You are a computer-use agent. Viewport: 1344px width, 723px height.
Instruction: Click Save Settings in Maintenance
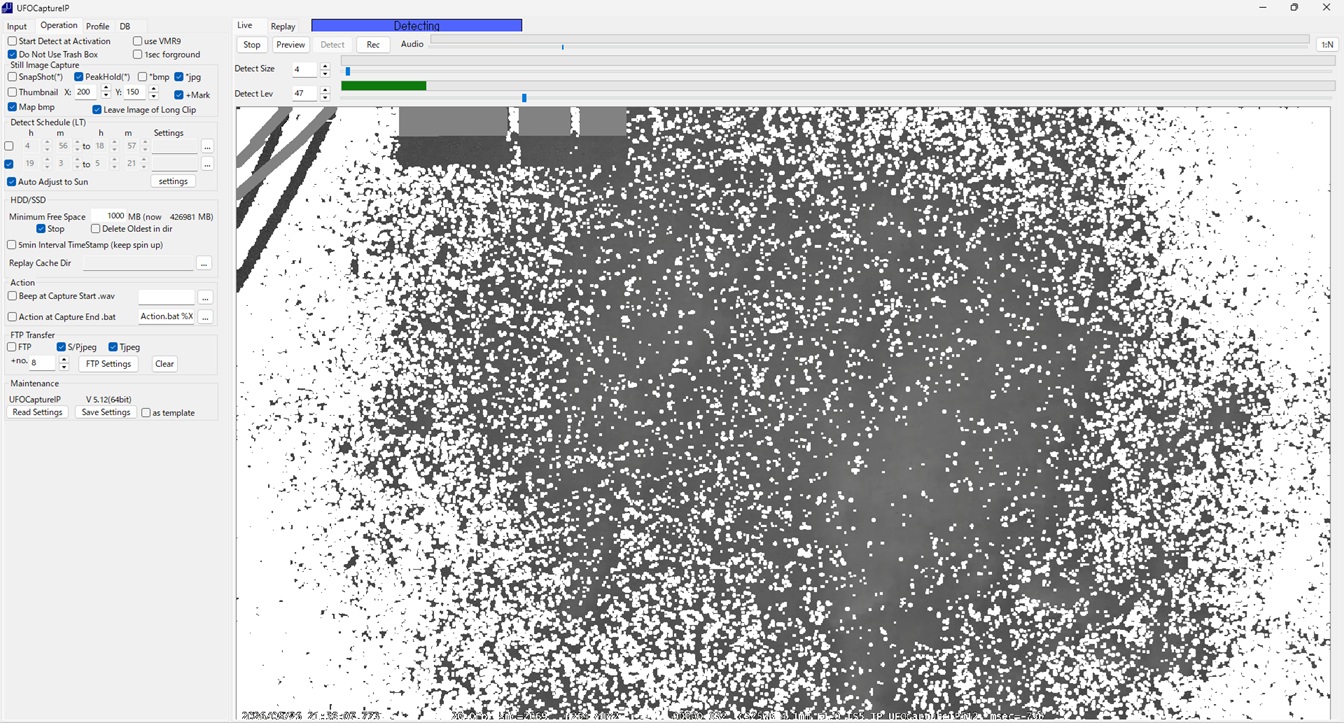tap(106, 413)
